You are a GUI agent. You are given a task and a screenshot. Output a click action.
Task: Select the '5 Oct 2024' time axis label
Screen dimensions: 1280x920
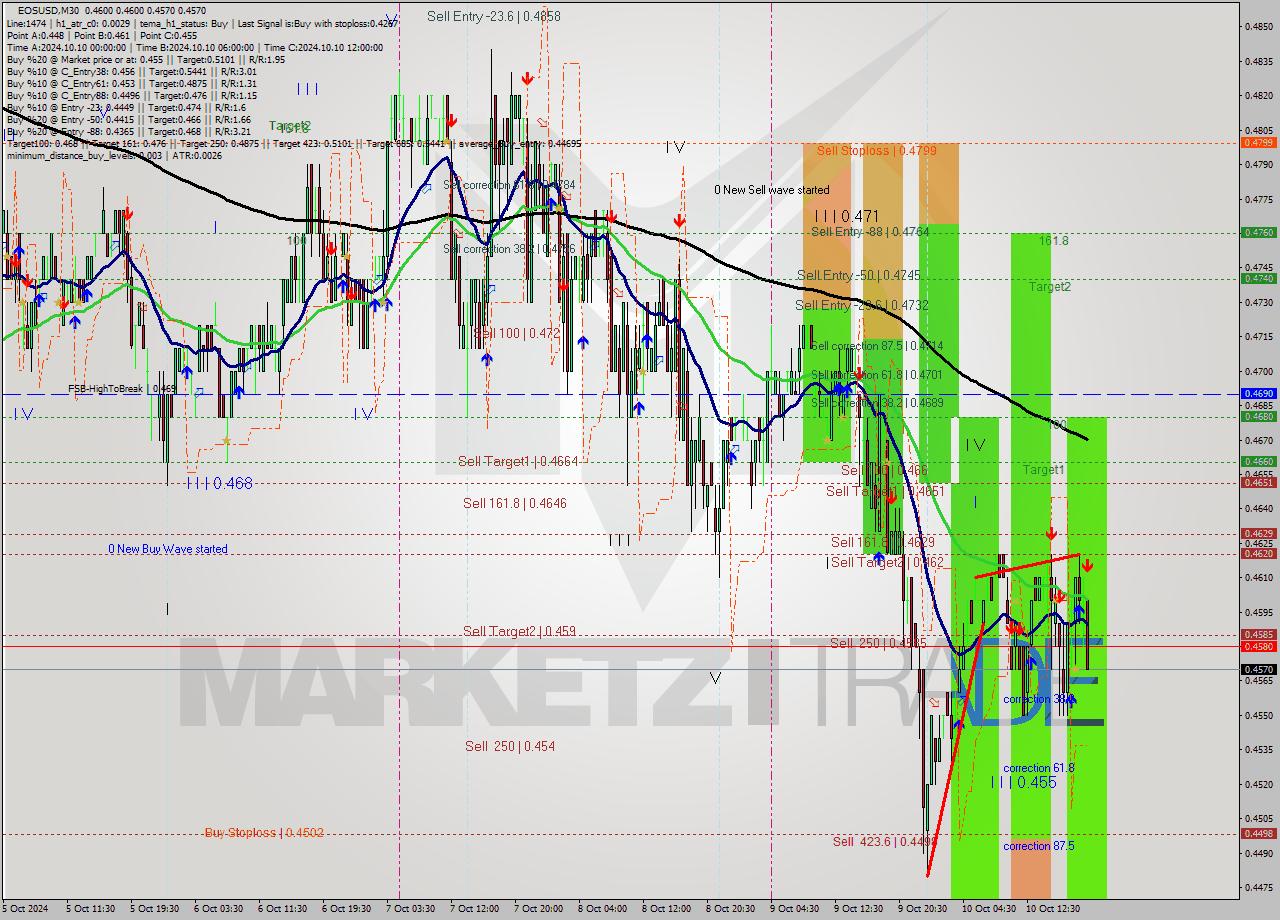pyautogui.click(x=25, y=908)
